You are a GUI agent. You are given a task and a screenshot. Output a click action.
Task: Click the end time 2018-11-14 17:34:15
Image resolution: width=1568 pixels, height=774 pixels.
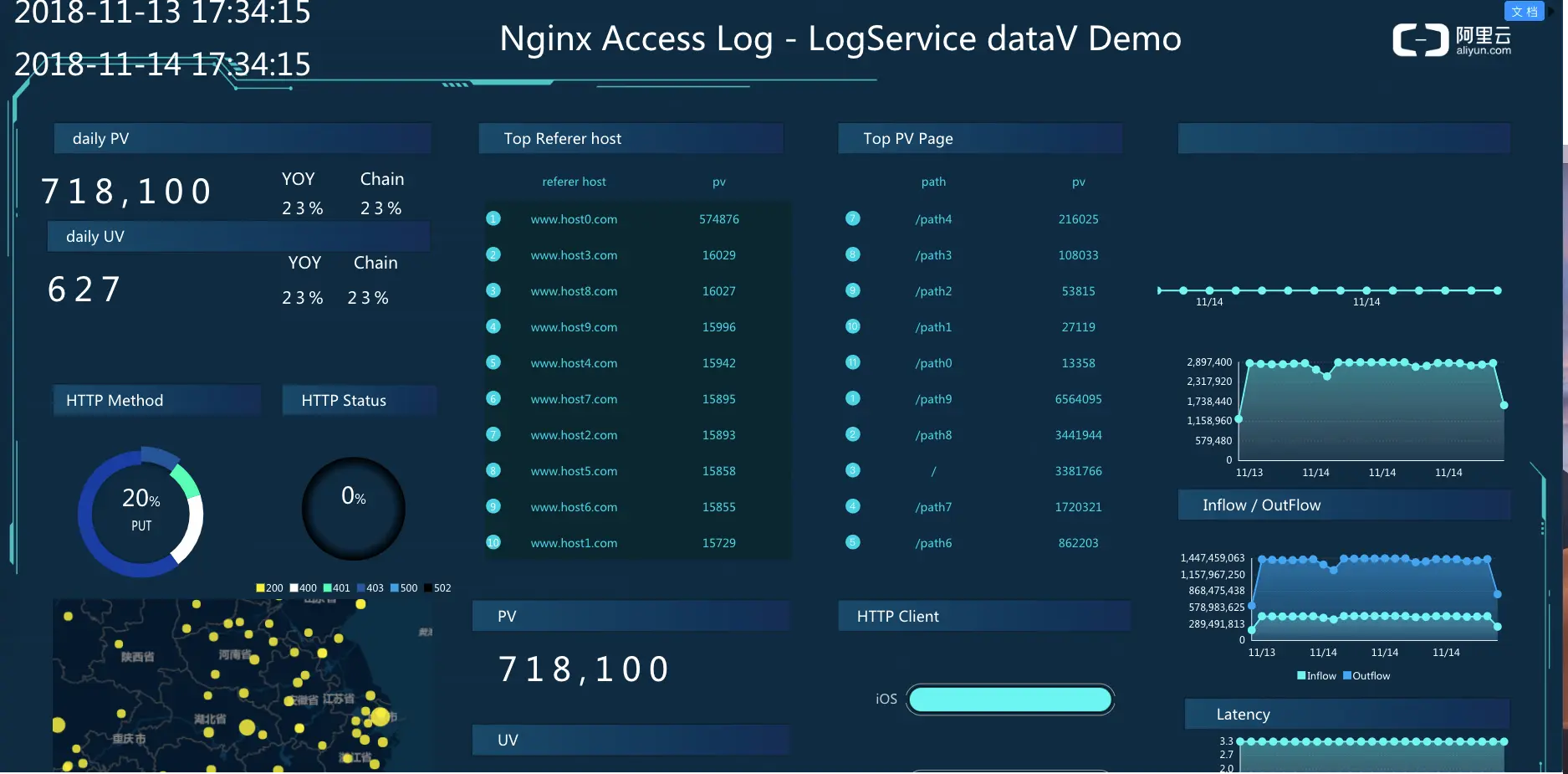[x=162, y=64]
